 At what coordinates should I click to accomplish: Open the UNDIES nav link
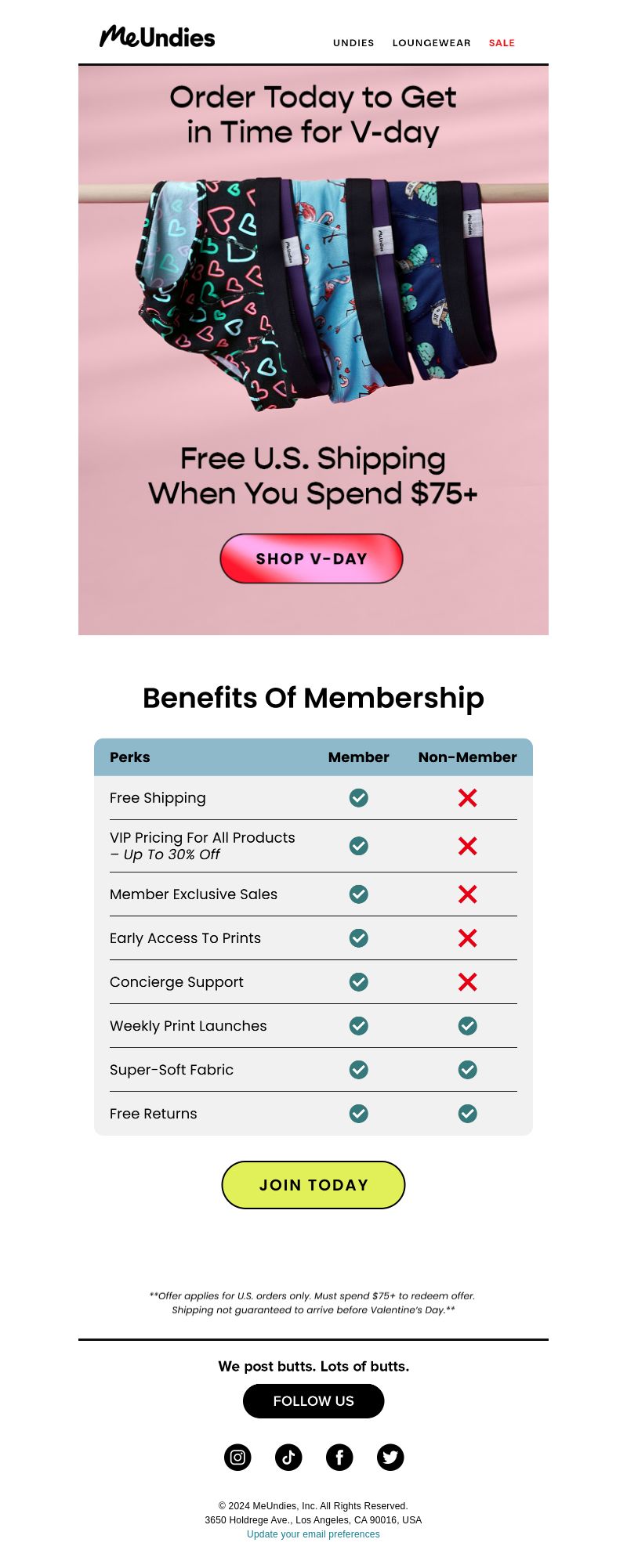click(353, 43)
